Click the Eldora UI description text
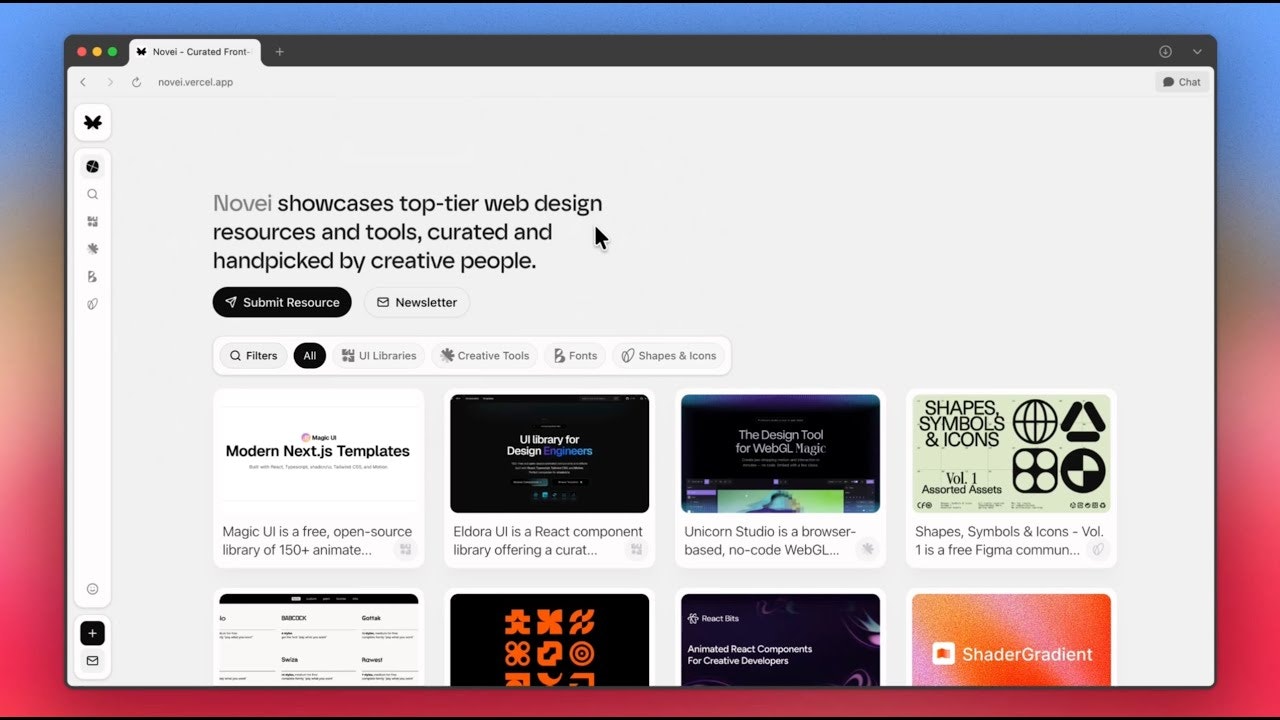Image resolution: width=1280 pixels, height=720 pixels. (x=548, y=541)
